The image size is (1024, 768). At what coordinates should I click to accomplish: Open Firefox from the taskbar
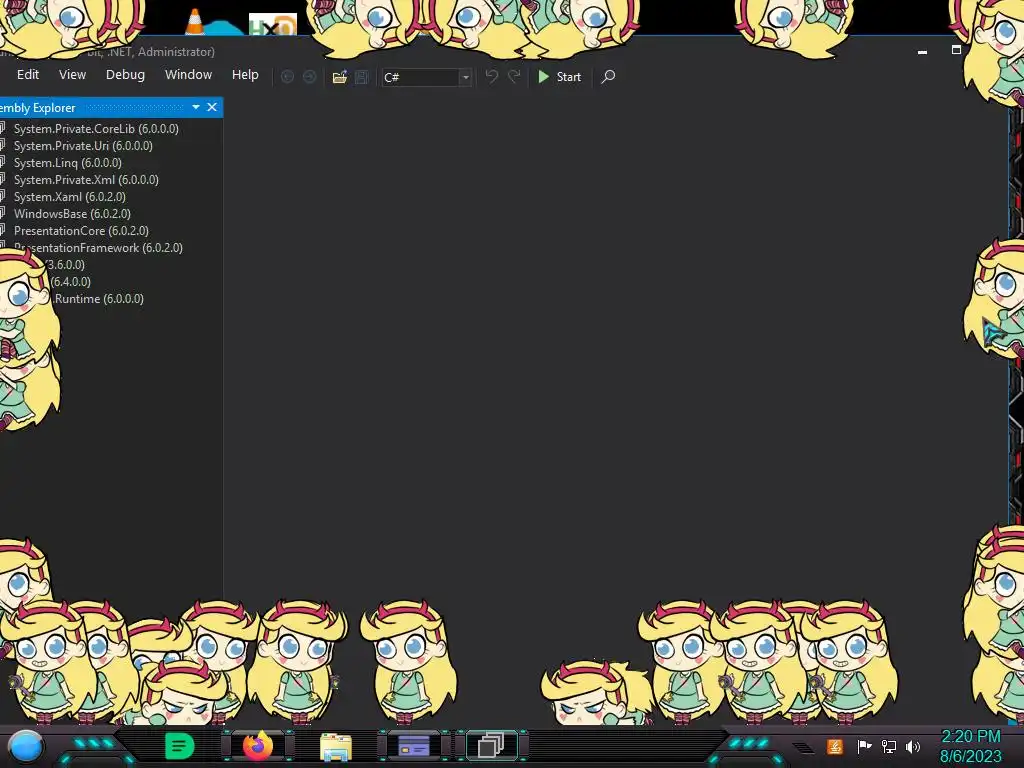pyautogui.click(x=257, y=746)
